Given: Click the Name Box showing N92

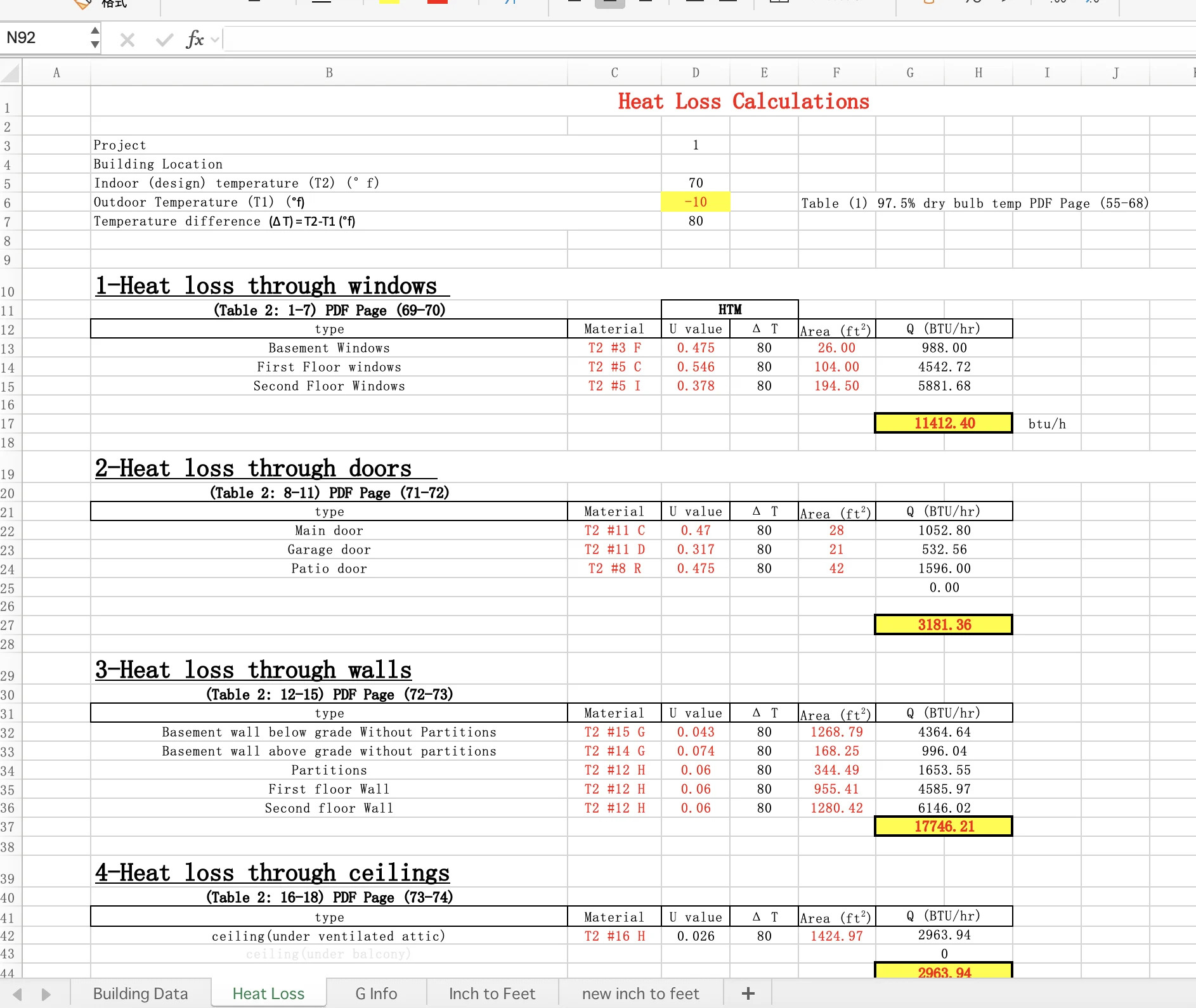Looking at the screenshot, I should coord(44,38).
